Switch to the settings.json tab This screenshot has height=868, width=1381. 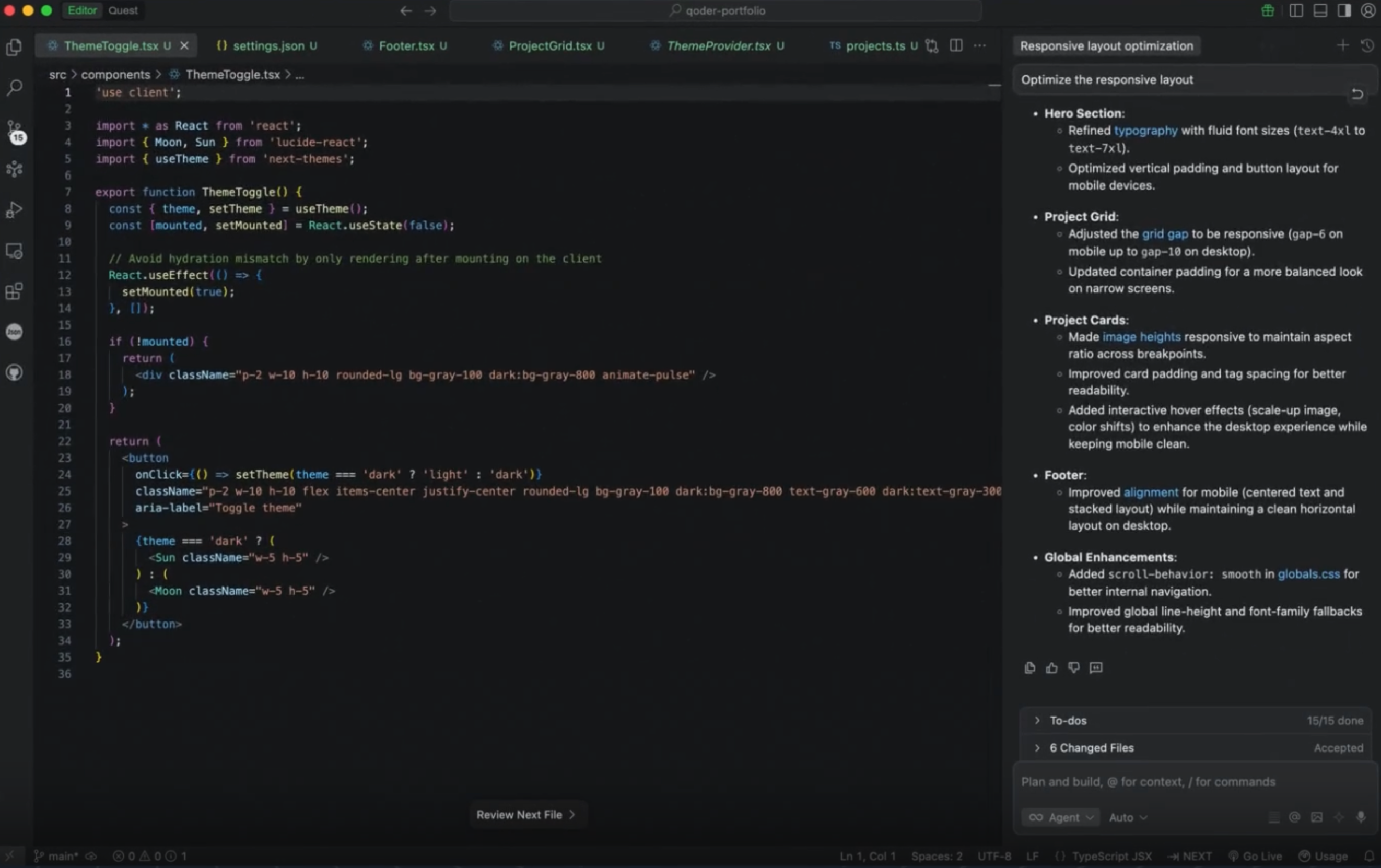pos(268,46)
